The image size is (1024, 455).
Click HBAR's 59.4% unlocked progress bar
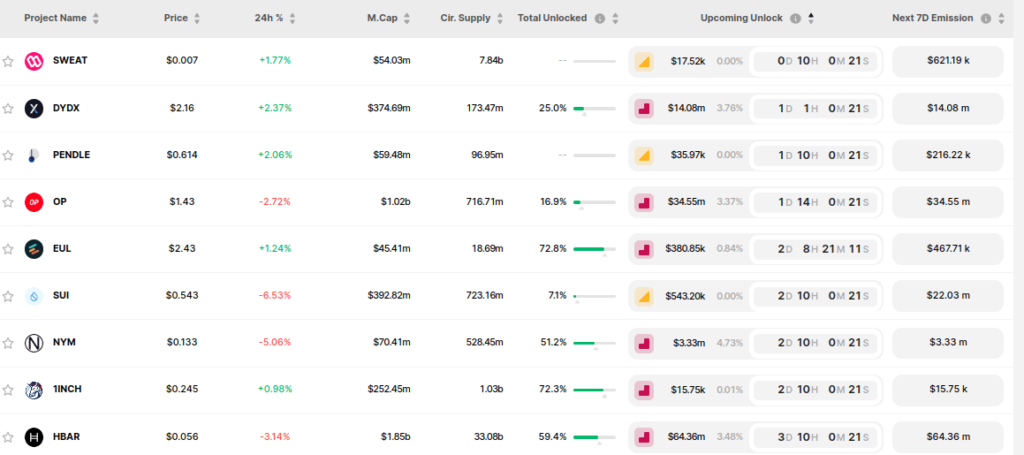pos(594,437)
